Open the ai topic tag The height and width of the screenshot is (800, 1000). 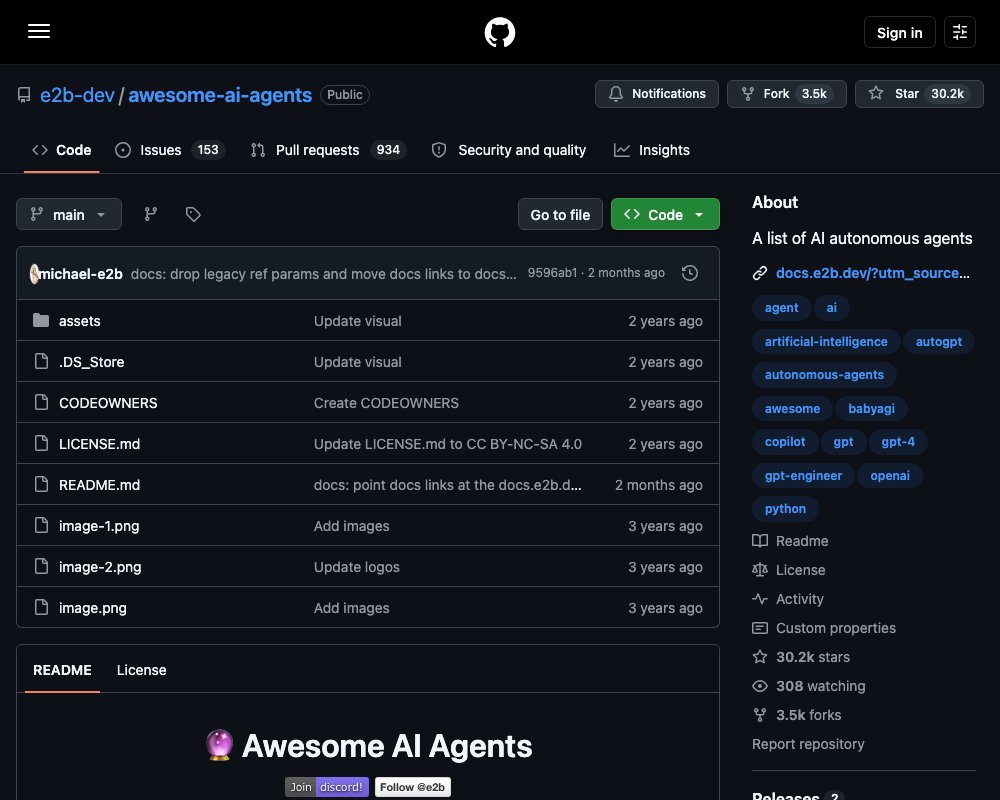point(831,307)
